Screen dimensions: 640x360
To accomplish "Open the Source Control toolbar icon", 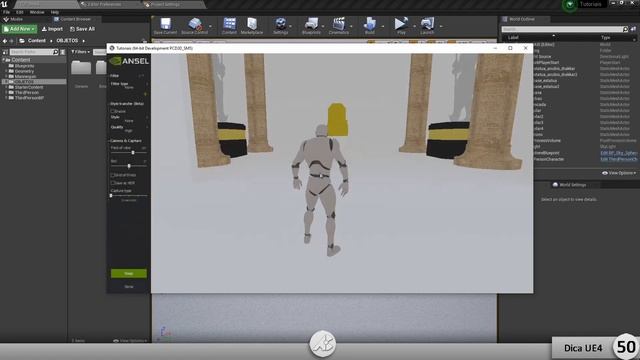I will pyautogui.click(x=195, y=24).
